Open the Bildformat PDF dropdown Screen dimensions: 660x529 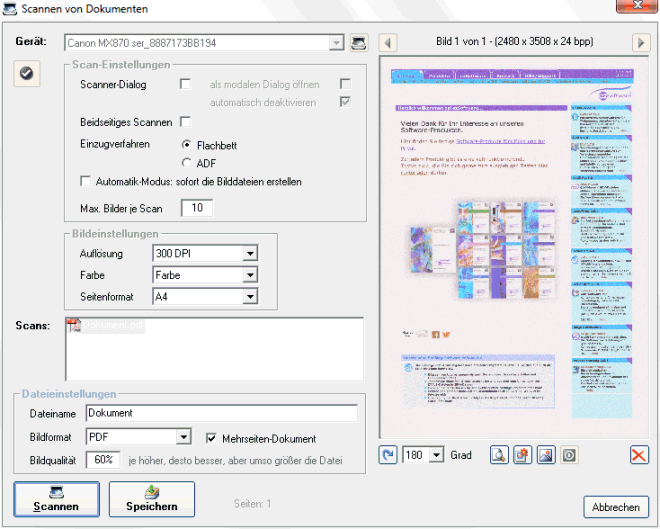tap(183, 438)
